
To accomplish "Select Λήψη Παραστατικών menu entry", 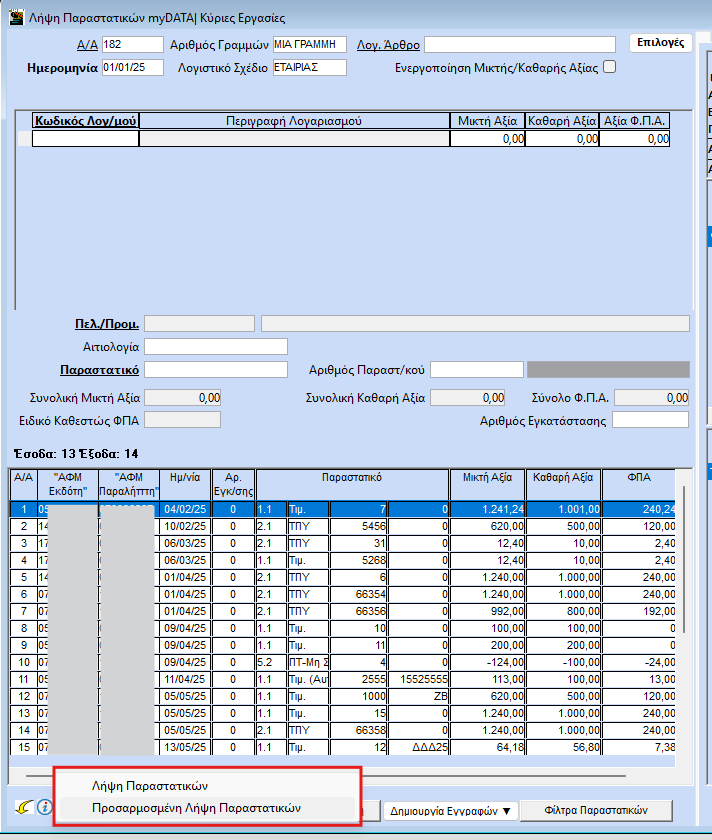I will [x=149, y=785].
